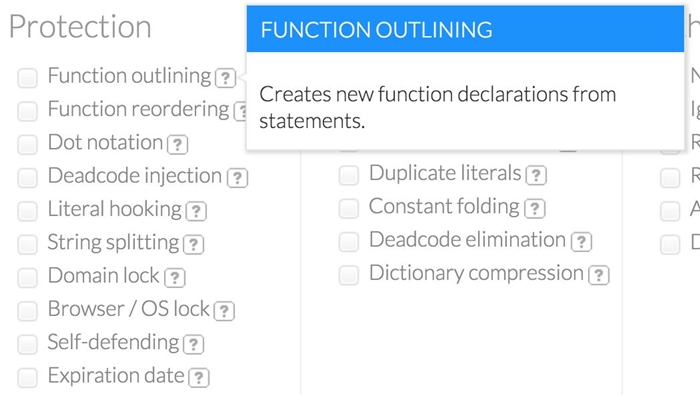Click the Expiration date help icon
700x409 pixels.
pyautogui.click(x=199, y=377)
